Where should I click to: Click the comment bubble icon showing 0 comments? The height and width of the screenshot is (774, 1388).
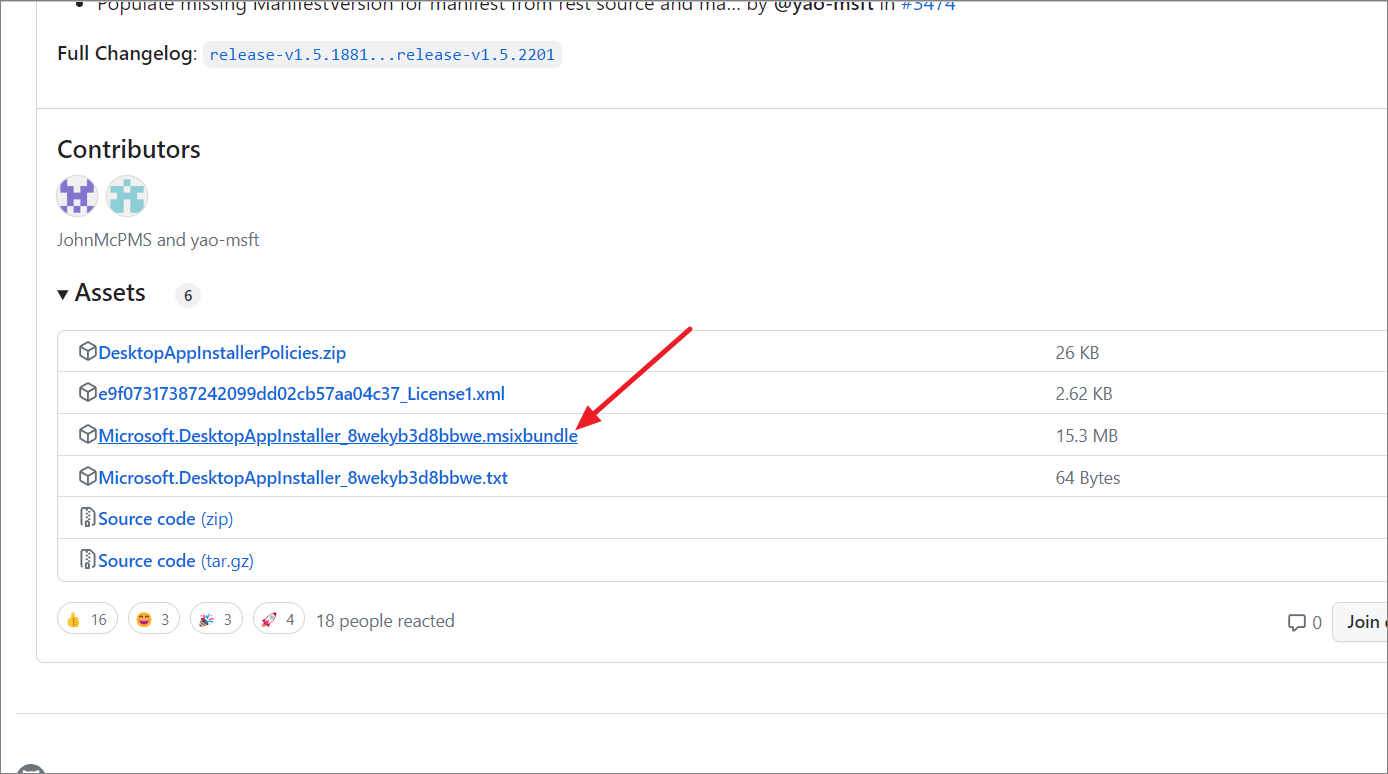pyautogui.click(x=1295, y=622)
